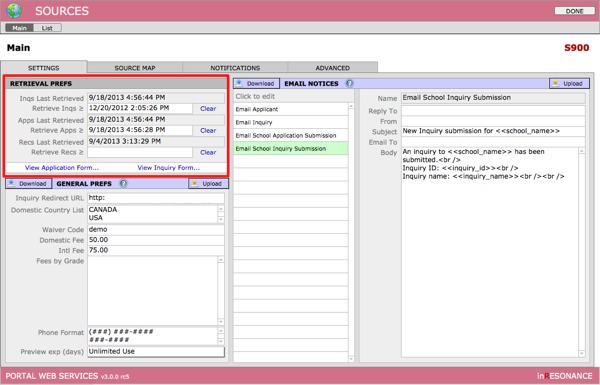Clear the Retrieve Recs date
This screenshot has width=600, height=385.
(208, 152)
